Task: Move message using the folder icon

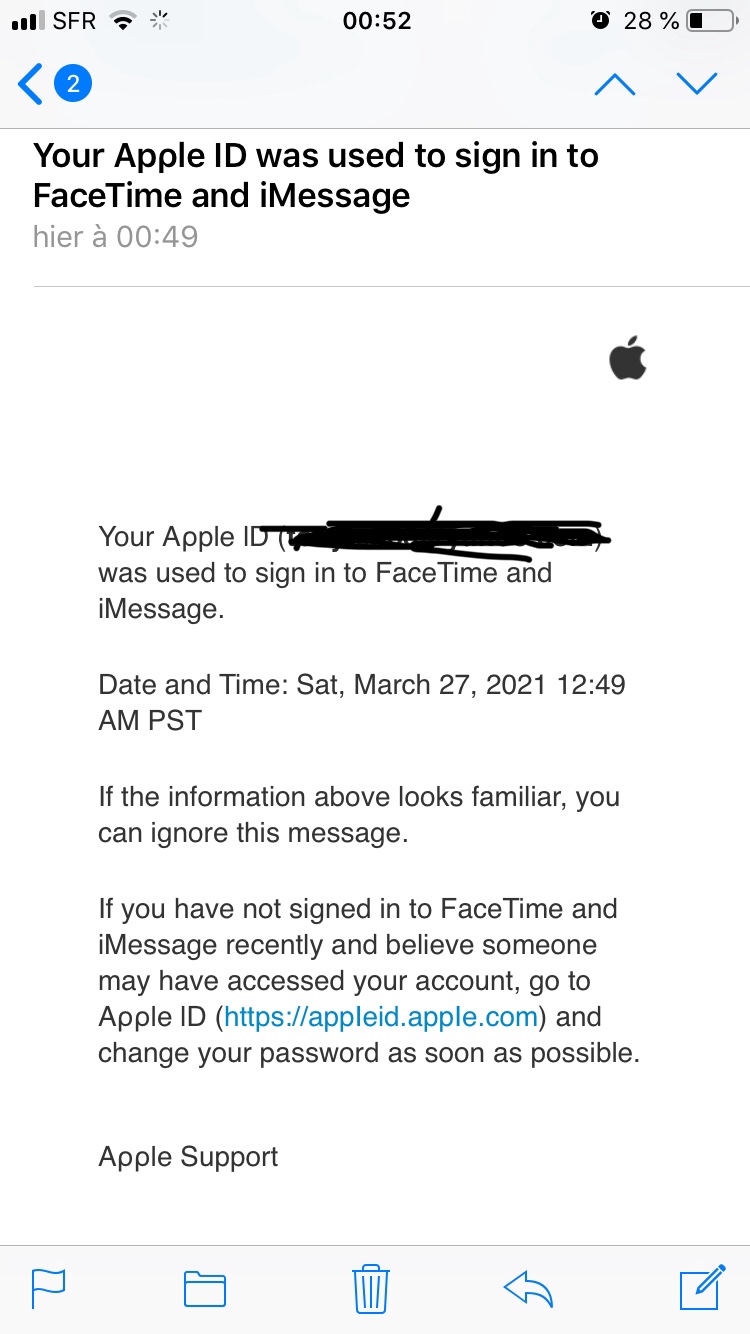Action: click(205, 1287)
